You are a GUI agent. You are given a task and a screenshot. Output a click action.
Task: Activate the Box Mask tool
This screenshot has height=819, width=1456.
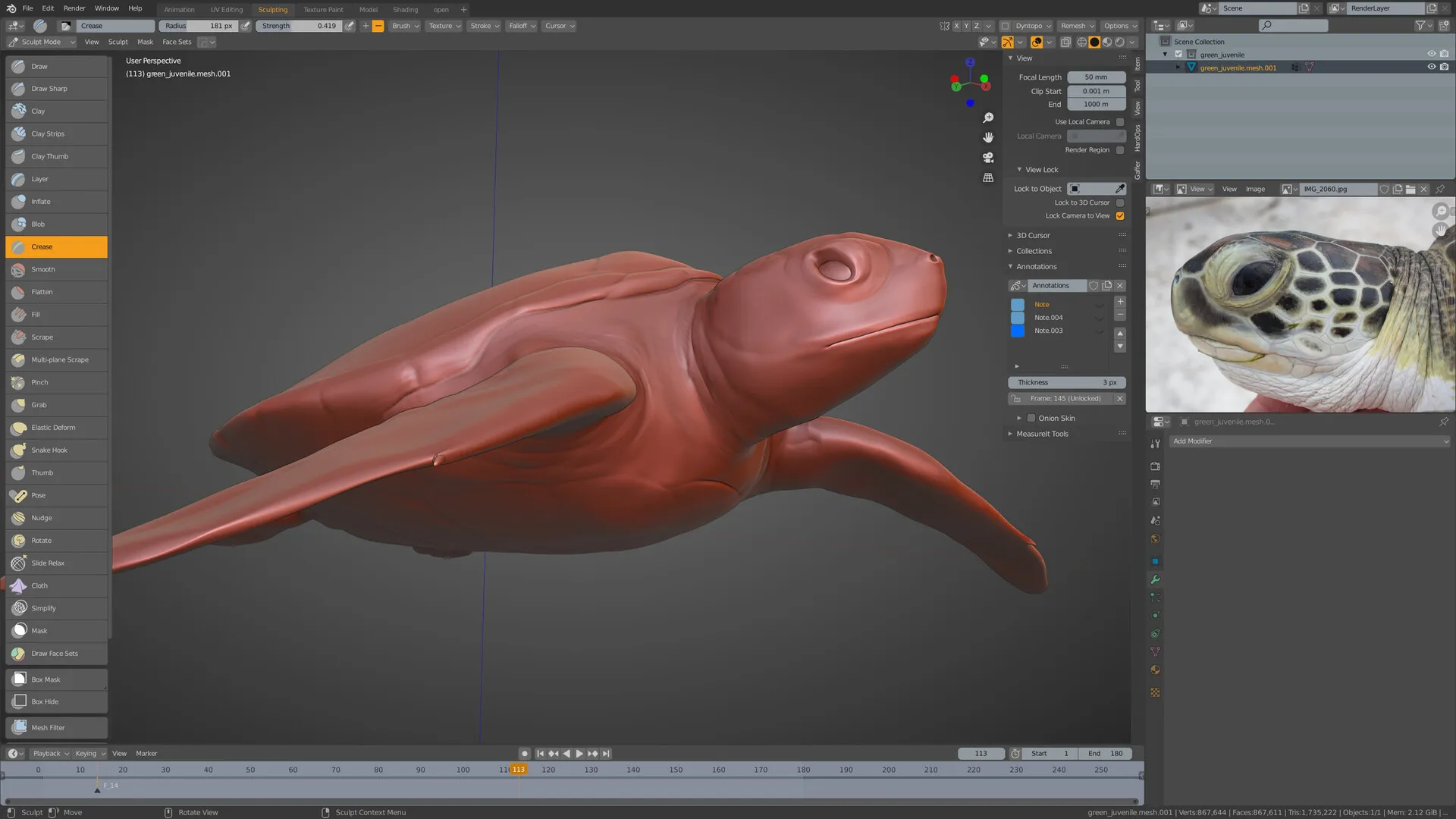click(56, 679)
